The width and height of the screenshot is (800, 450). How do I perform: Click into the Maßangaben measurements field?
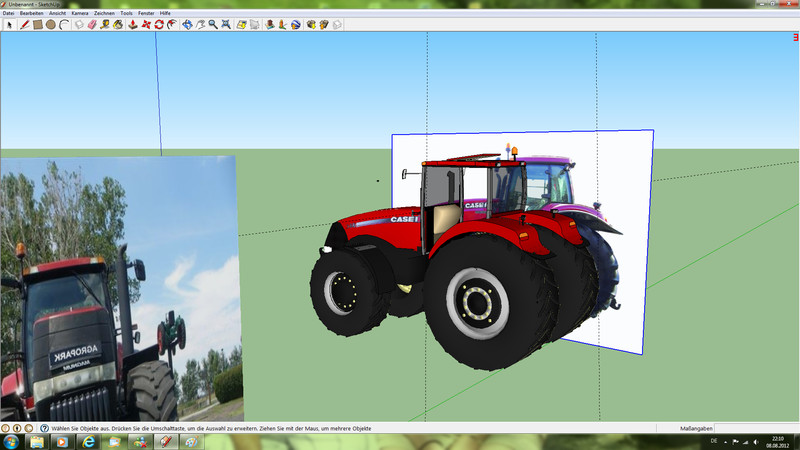point(756,429)
